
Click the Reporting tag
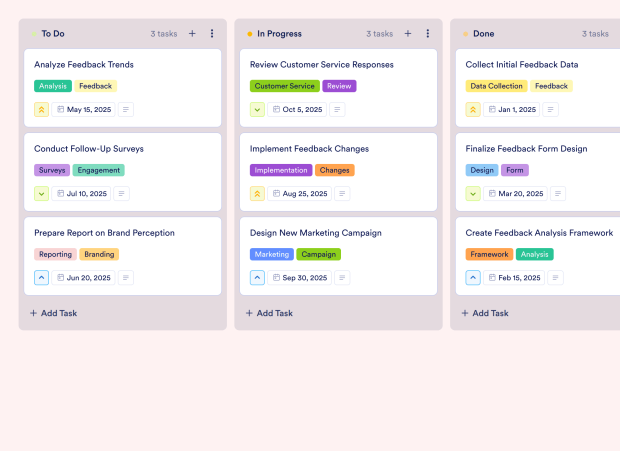tap(55, 255)
